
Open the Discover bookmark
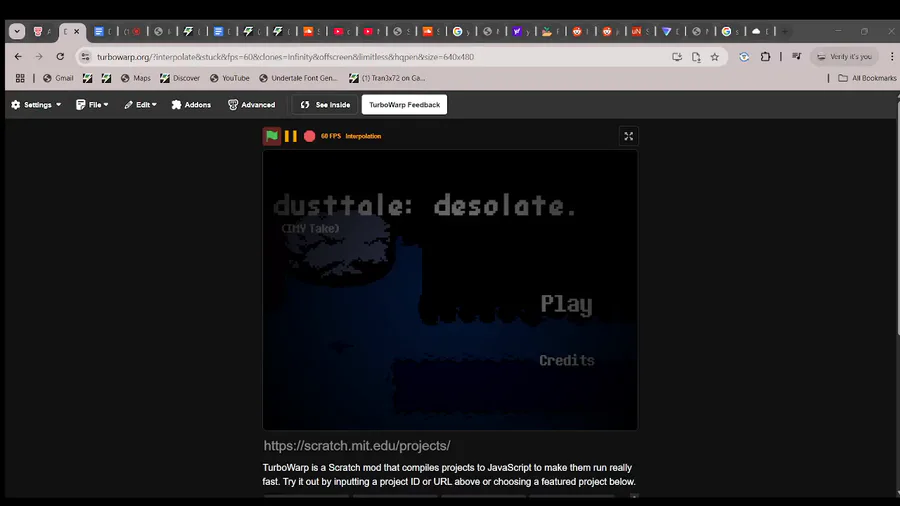[180, 78]
